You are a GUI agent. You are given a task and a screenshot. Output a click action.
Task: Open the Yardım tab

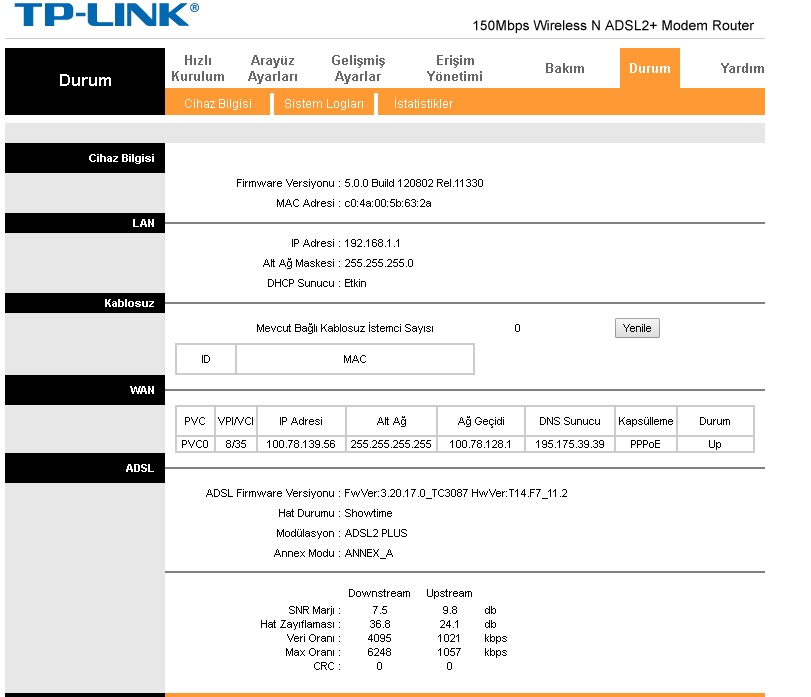point(742,68)
